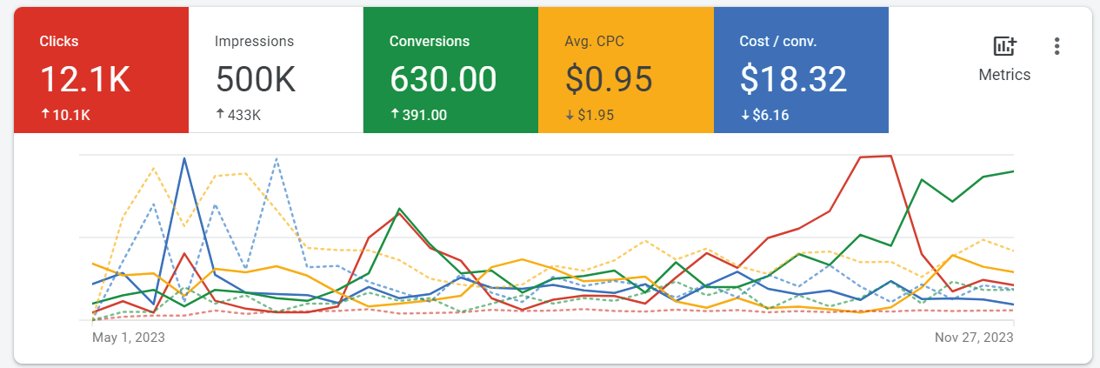The height and width of the screenshot is (368, 1100).
Task: Click the 12.1K clicks value
Action: pyautogui.click(x=85, y=79)
